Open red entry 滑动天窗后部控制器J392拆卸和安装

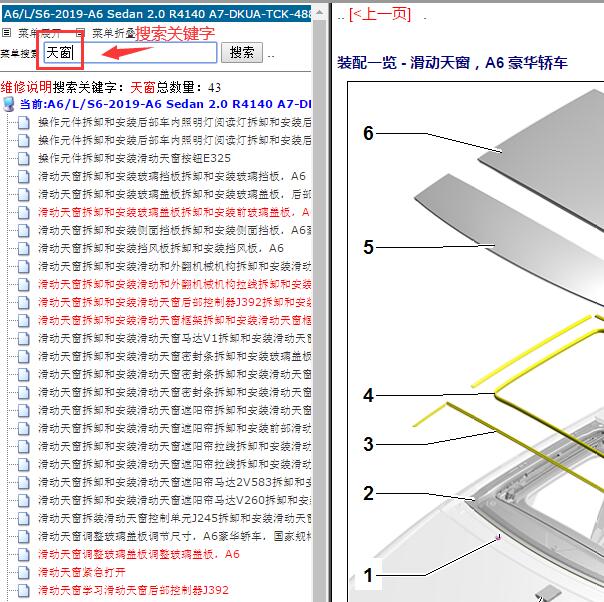pos(174,302)
